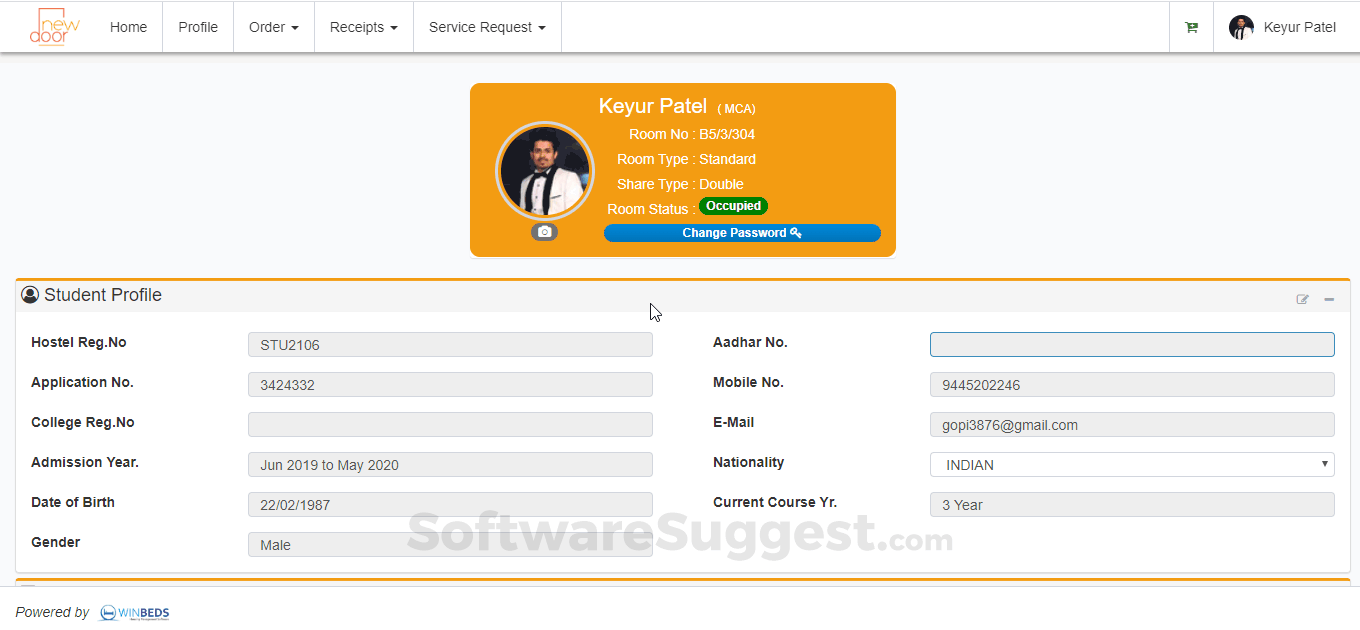Click the new door logo
Screen dimensions: 1360x630
point(51,27)
